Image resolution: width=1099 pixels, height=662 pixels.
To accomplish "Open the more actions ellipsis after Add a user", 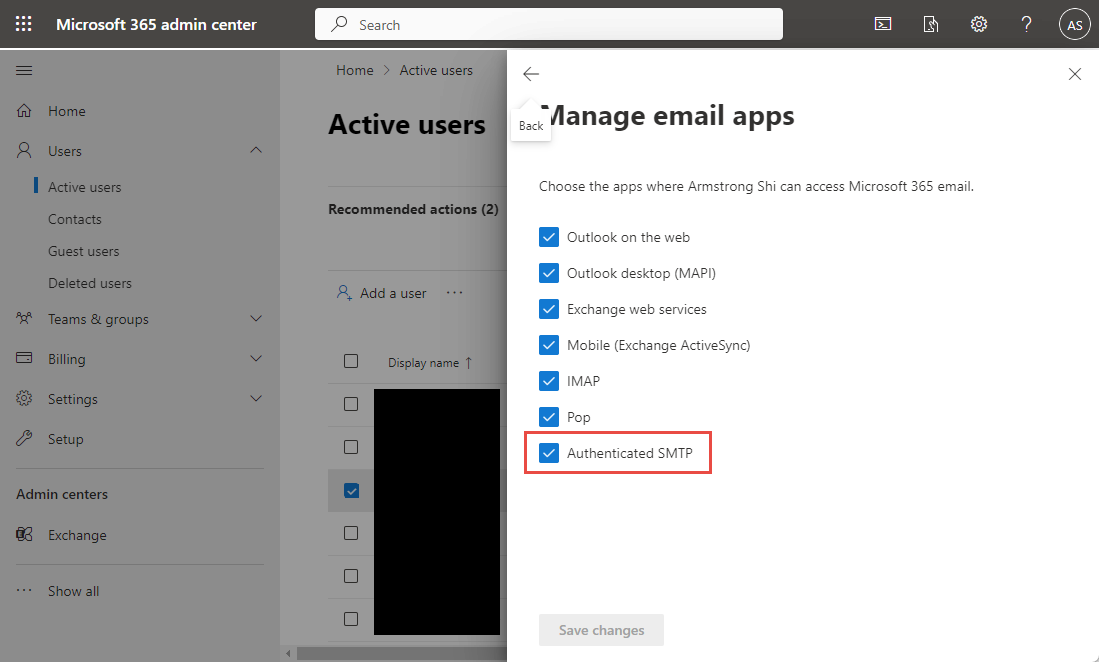I will [454, 293].
